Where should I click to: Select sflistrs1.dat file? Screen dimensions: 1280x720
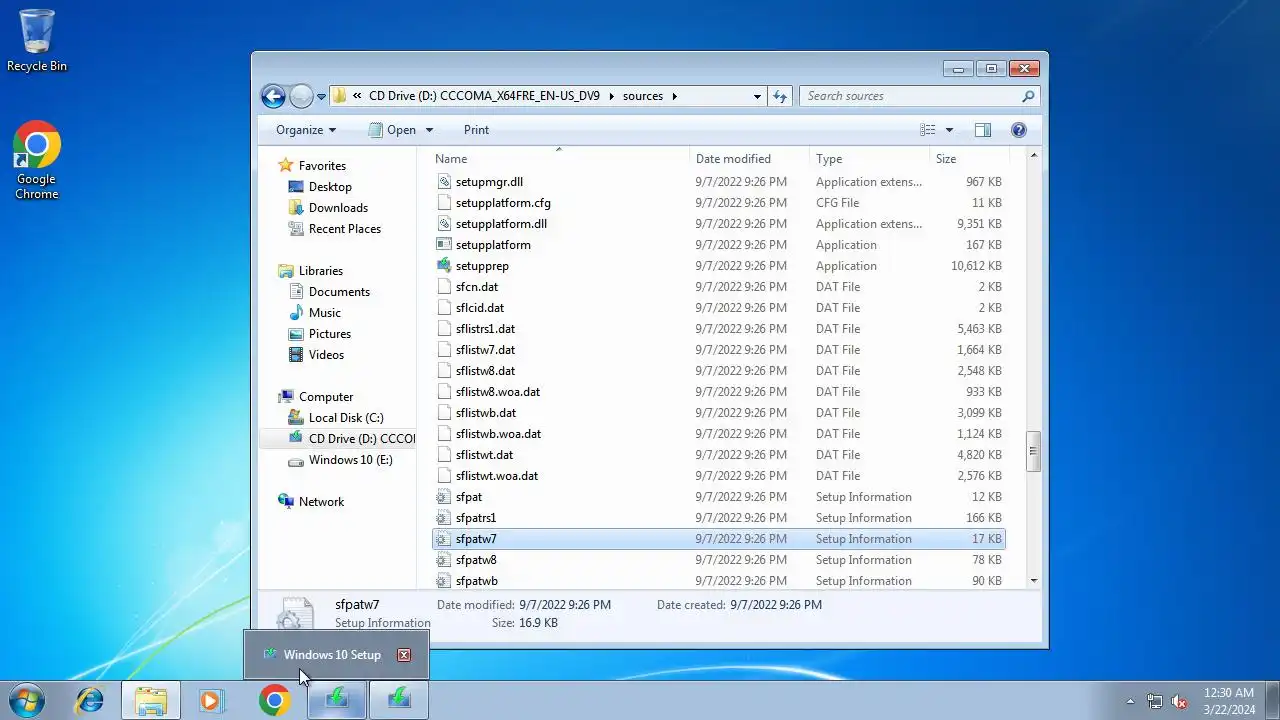coord(485,329)
